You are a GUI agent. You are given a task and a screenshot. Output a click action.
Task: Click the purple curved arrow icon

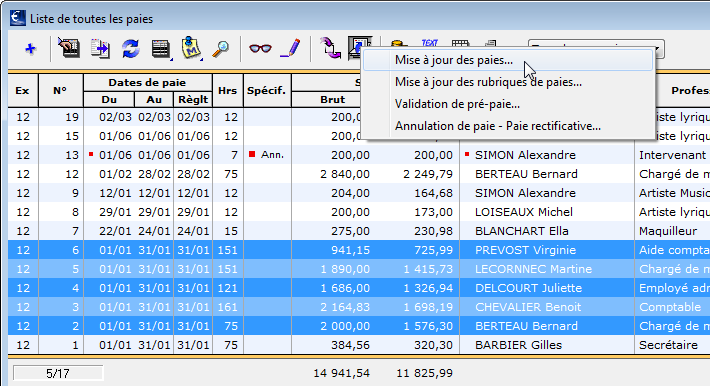point(330,48)
